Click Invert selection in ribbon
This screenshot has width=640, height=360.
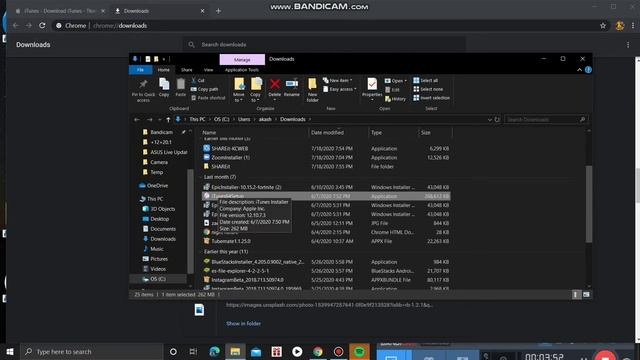[431, 98]
